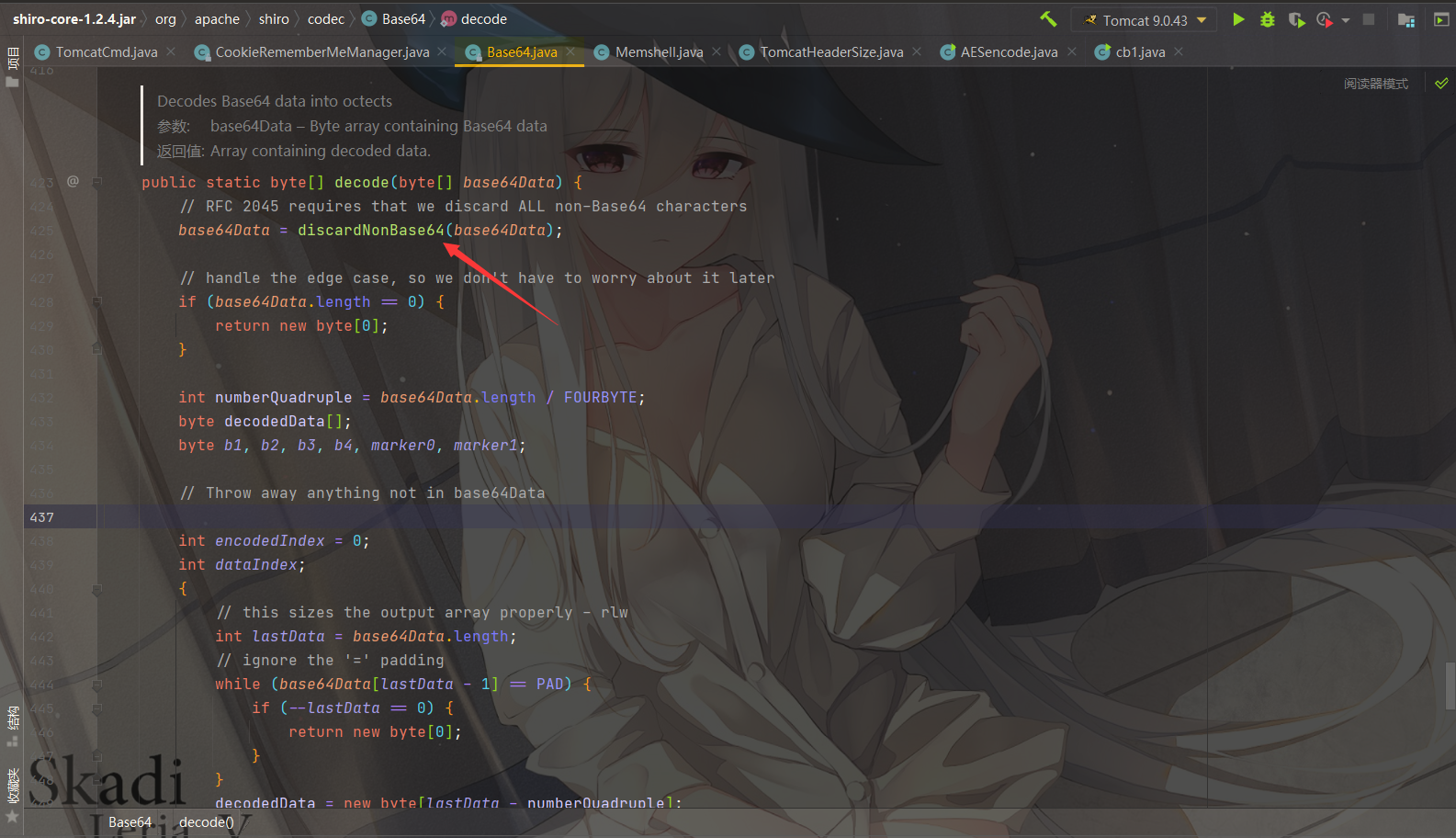Click the Base64 breadcrumb in bottom bar
The width and height of the screenshot is (1456, 838).
coord(130,822)
